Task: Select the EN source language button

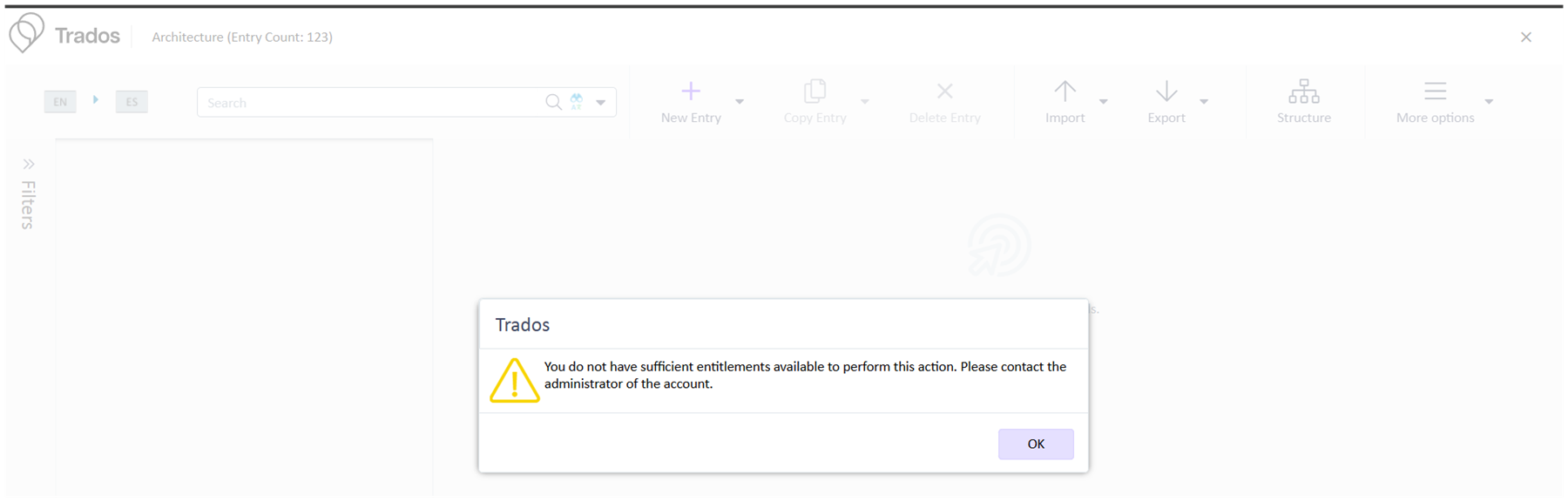Action: coord(60,101)
